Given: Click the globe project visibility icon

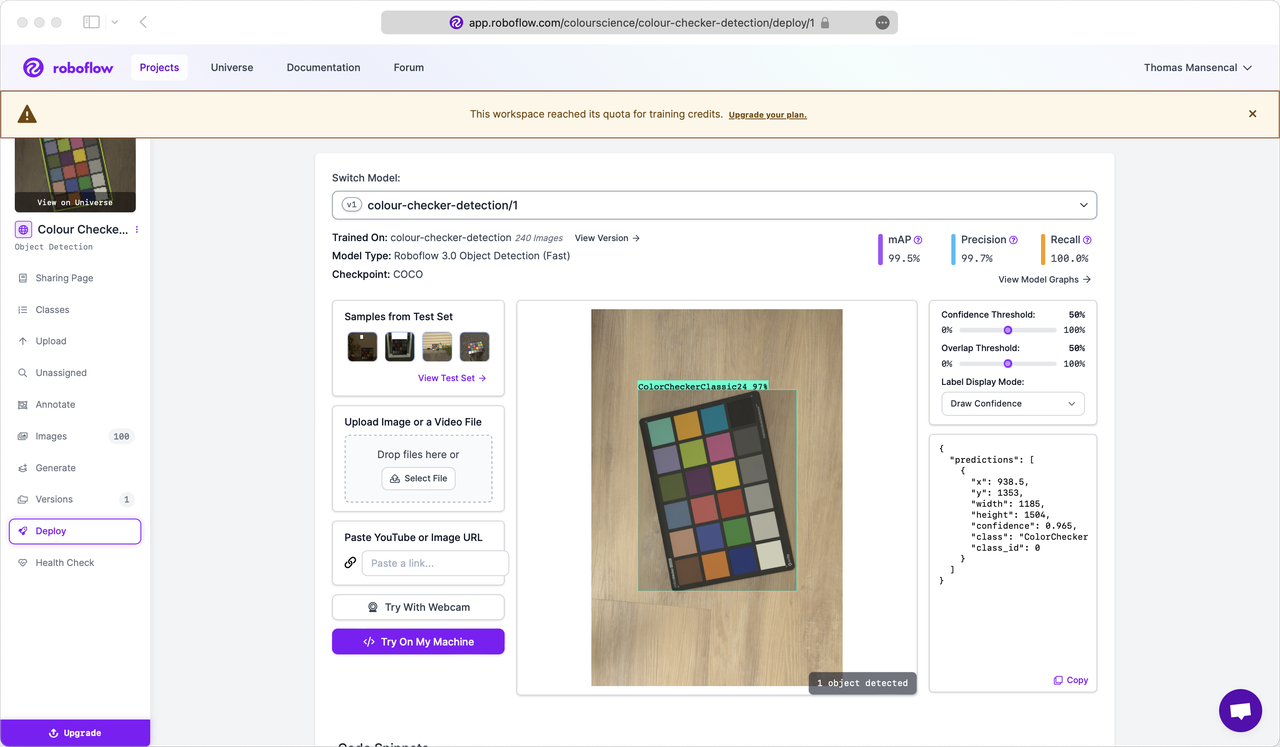Looking at the screenshot, I should pyautogui.click(x=24, y=230).
